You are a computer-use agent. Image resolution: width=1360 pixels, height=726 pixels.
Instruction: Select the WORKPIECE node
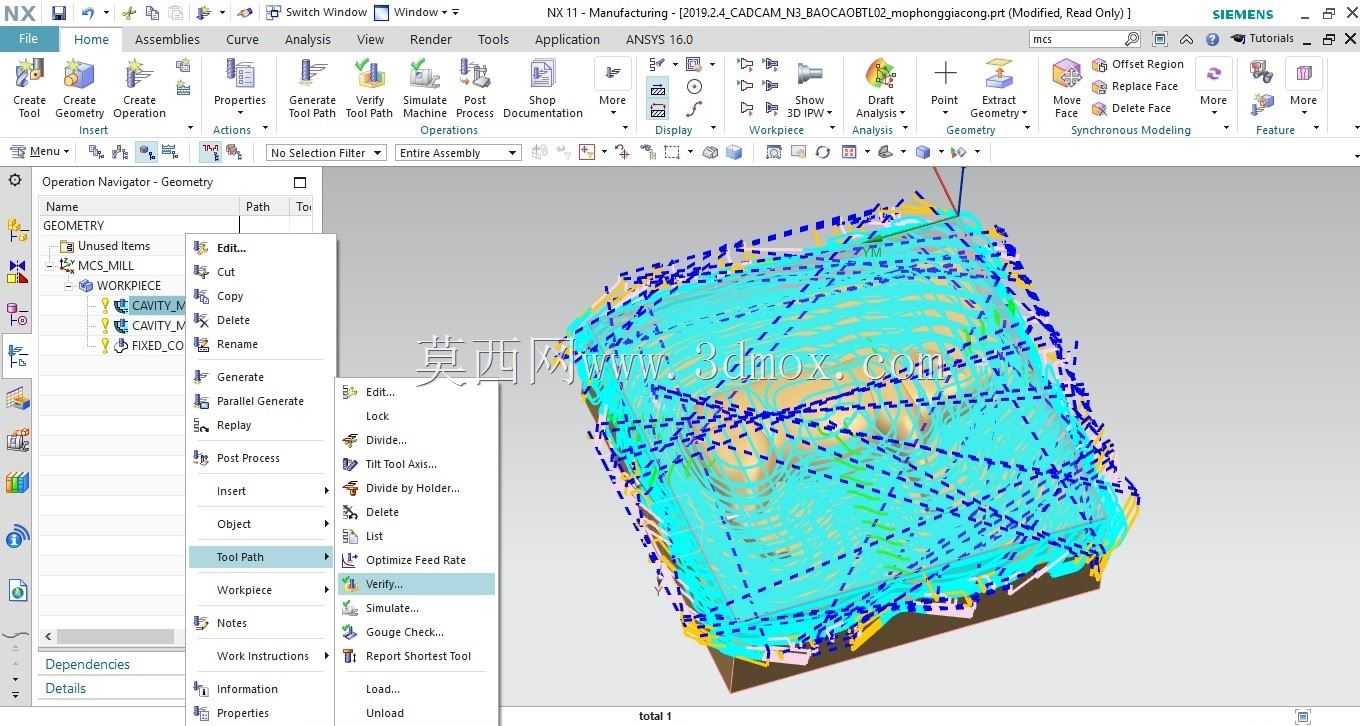pos(128,285)
